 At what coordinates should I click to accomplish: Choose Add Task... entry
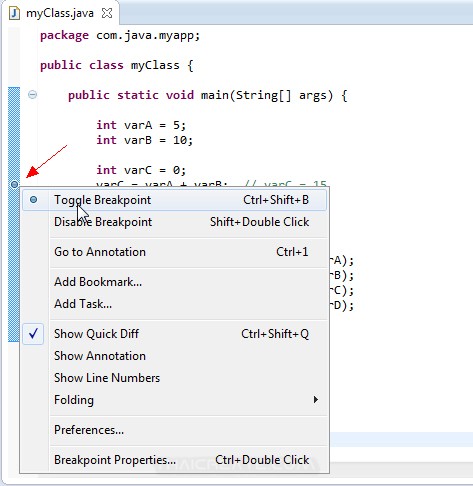(174, 304)
